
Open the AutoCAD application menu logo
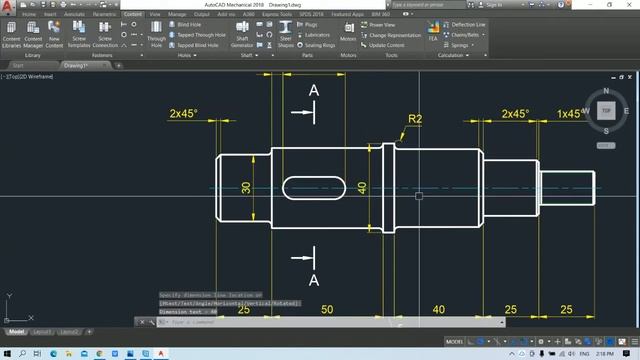pos(7,6)
